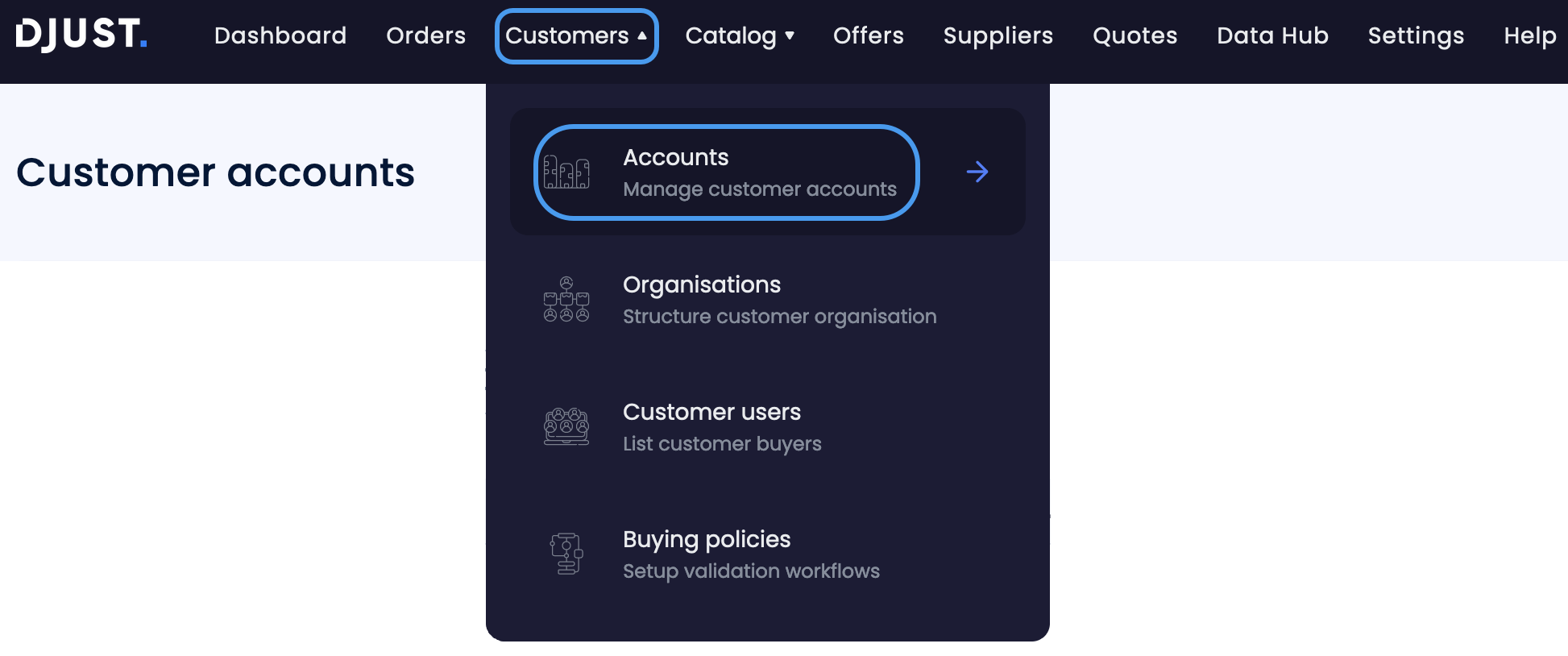The width and height of the screenshot is (1568, 656).
Task: Open the Quotes page
Action: [x=1135, y=35]
